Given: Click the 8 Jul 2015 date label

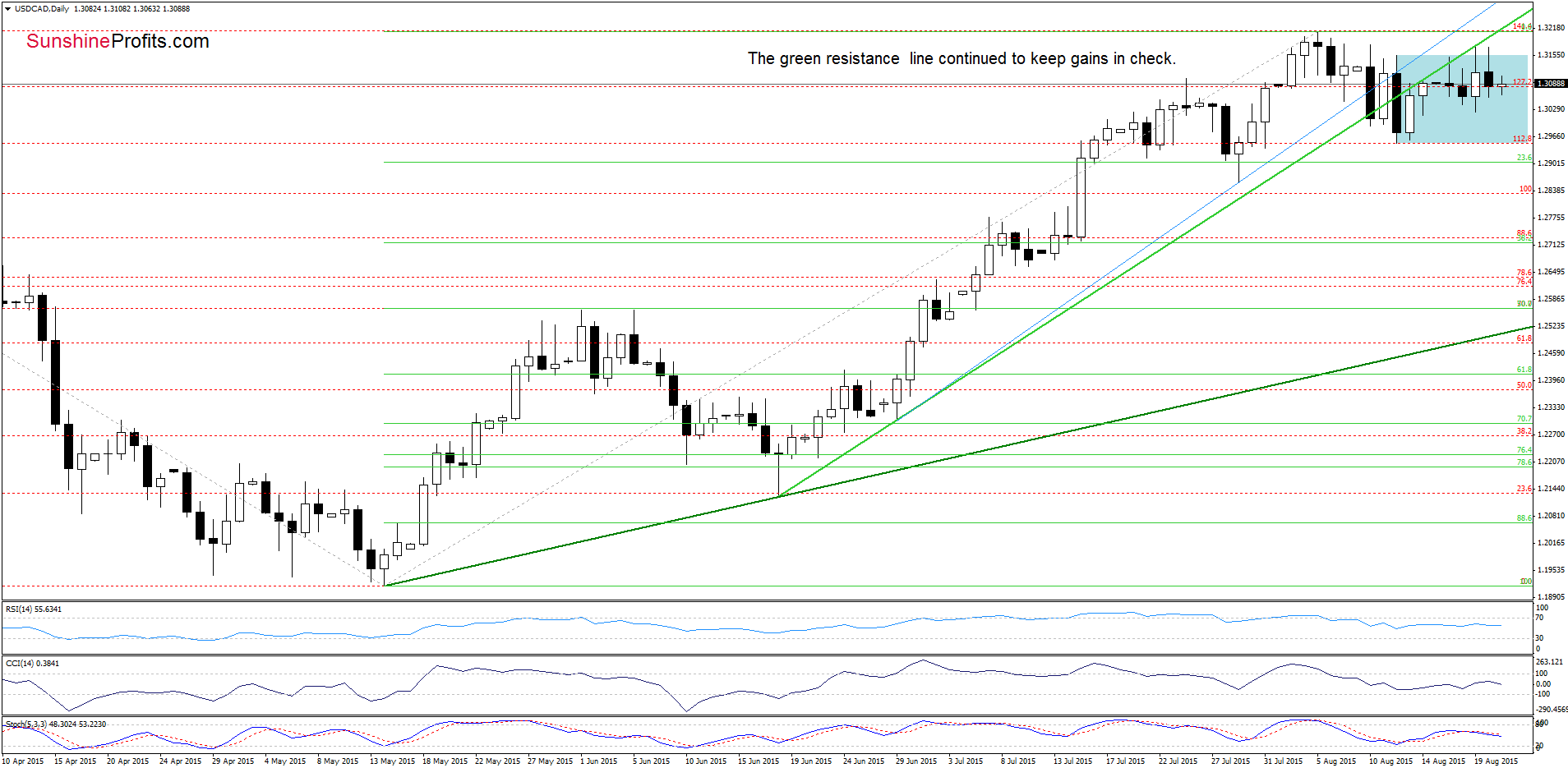Looking at the screenshot, I should pyautogui.click(x=1018, y=761).
